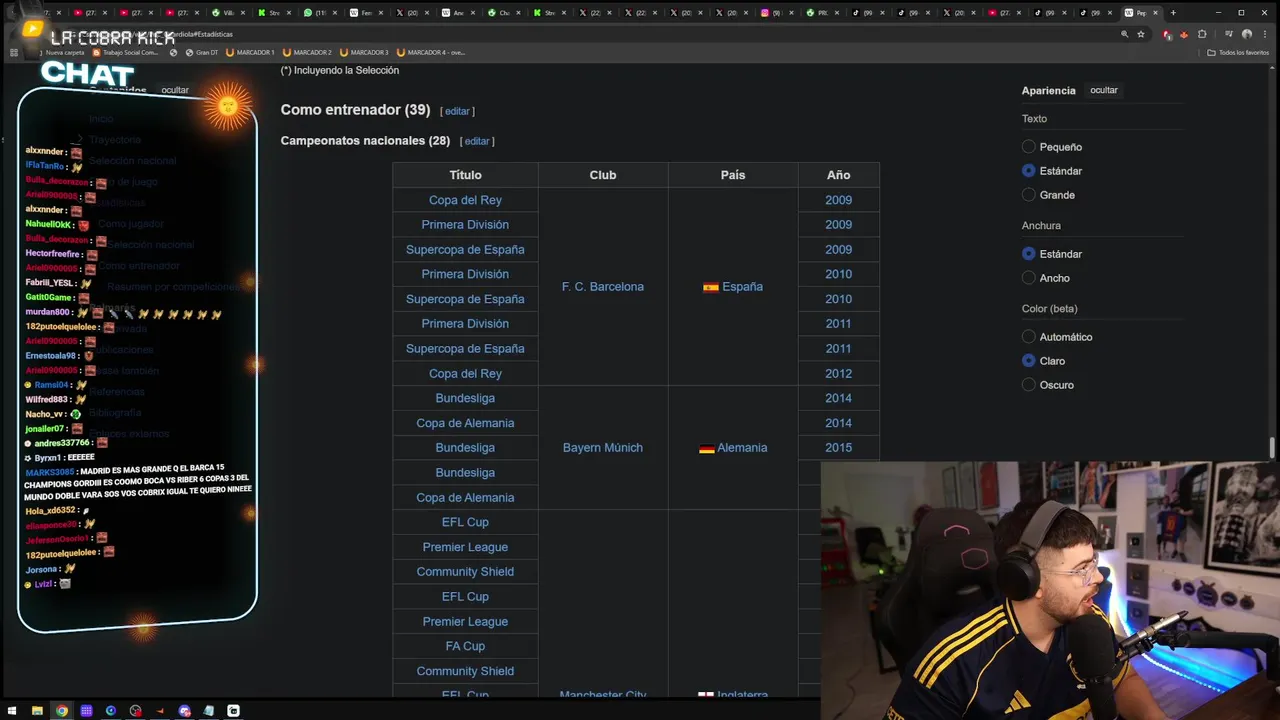Click the Título column header
The width and height of the screenshot is (1280, 720).
click(465, 175)
